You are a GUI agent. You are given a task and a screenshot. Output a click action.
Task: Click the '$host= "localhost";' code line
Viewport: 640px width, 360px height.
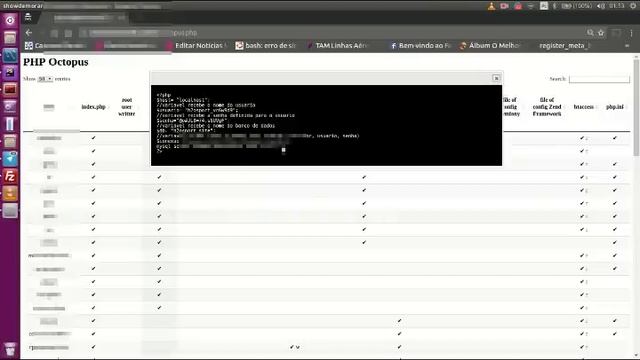click(x=183, y=100)
